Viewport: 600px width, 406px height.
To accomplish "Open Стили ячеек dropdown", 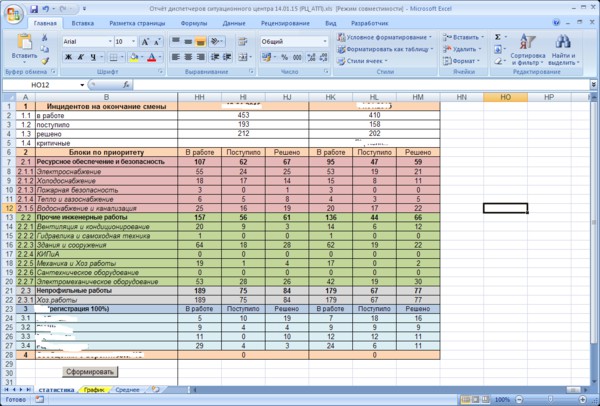I will (362, 61).
